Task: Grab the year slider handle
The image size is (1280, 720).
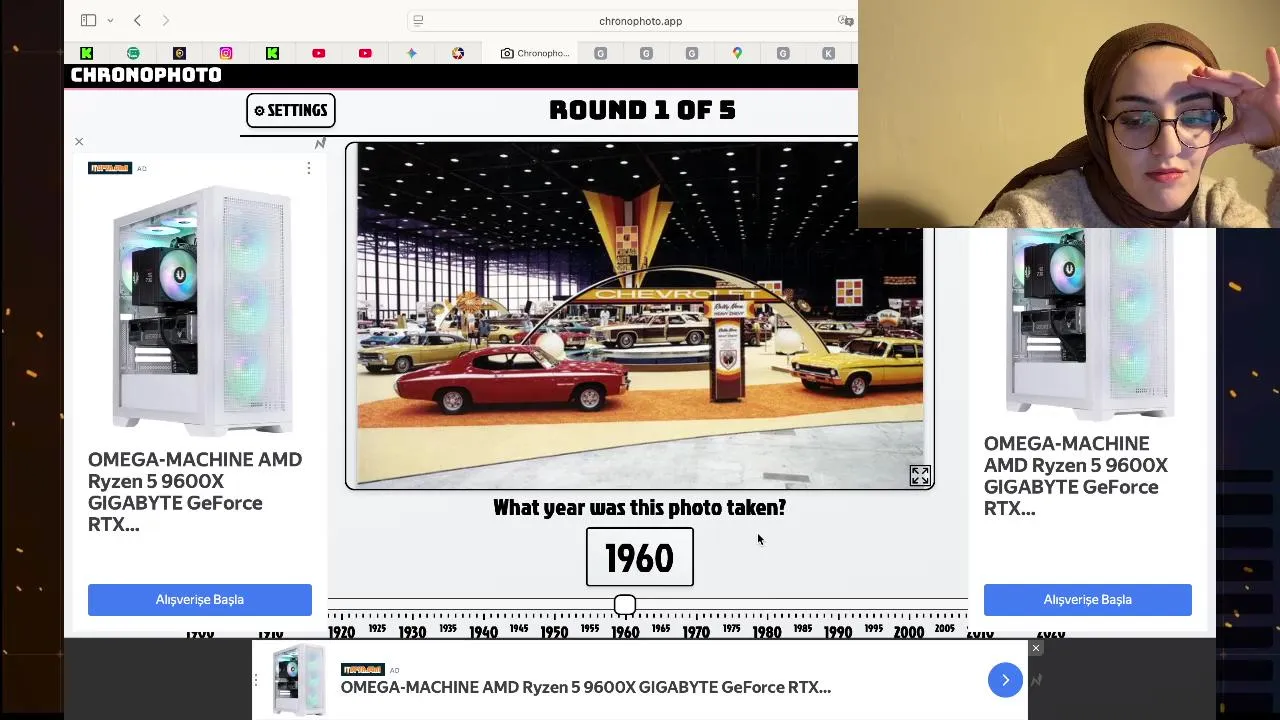Action: 625,604
